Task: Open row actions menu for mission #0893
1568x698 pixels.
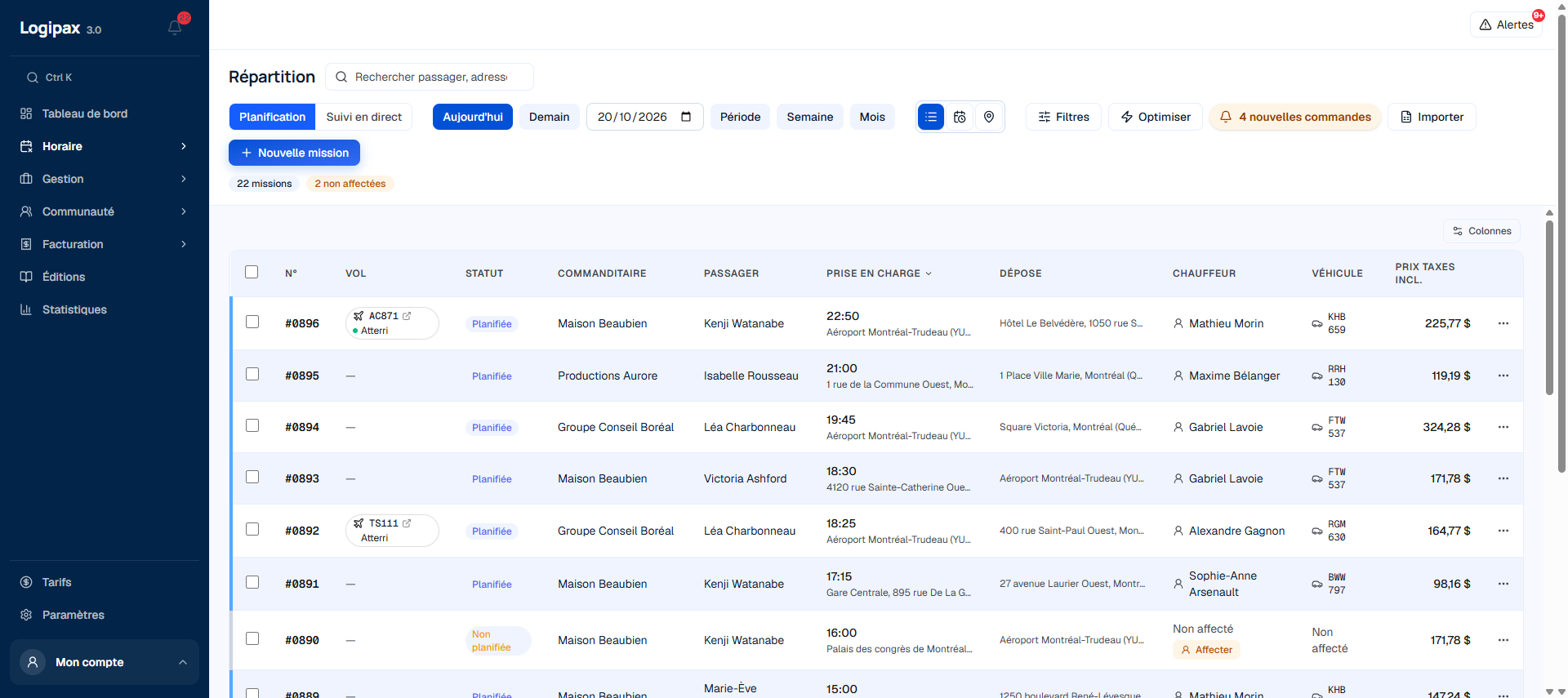Action: coord(1503,478)
